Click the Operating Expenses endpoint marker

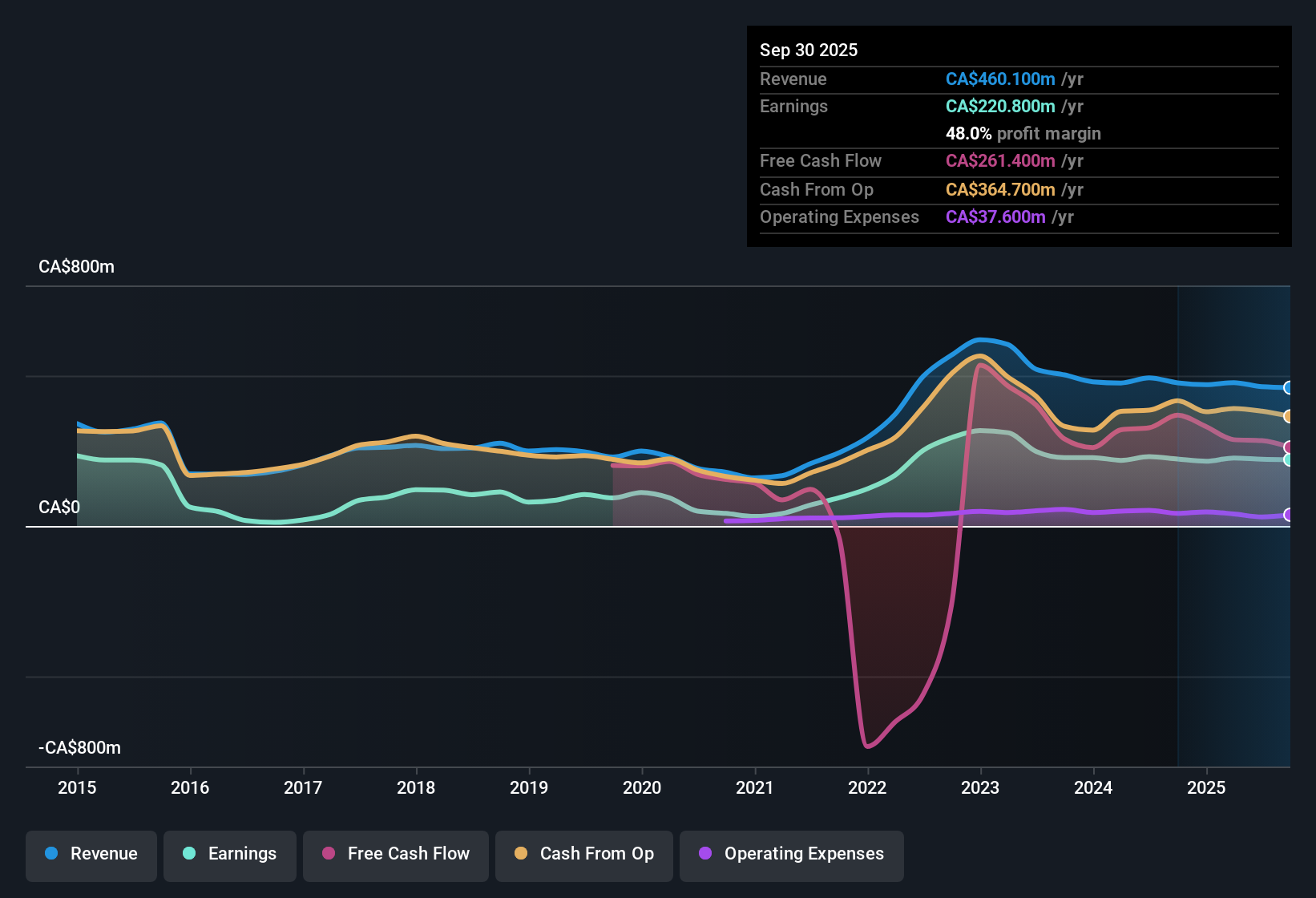1288,515
